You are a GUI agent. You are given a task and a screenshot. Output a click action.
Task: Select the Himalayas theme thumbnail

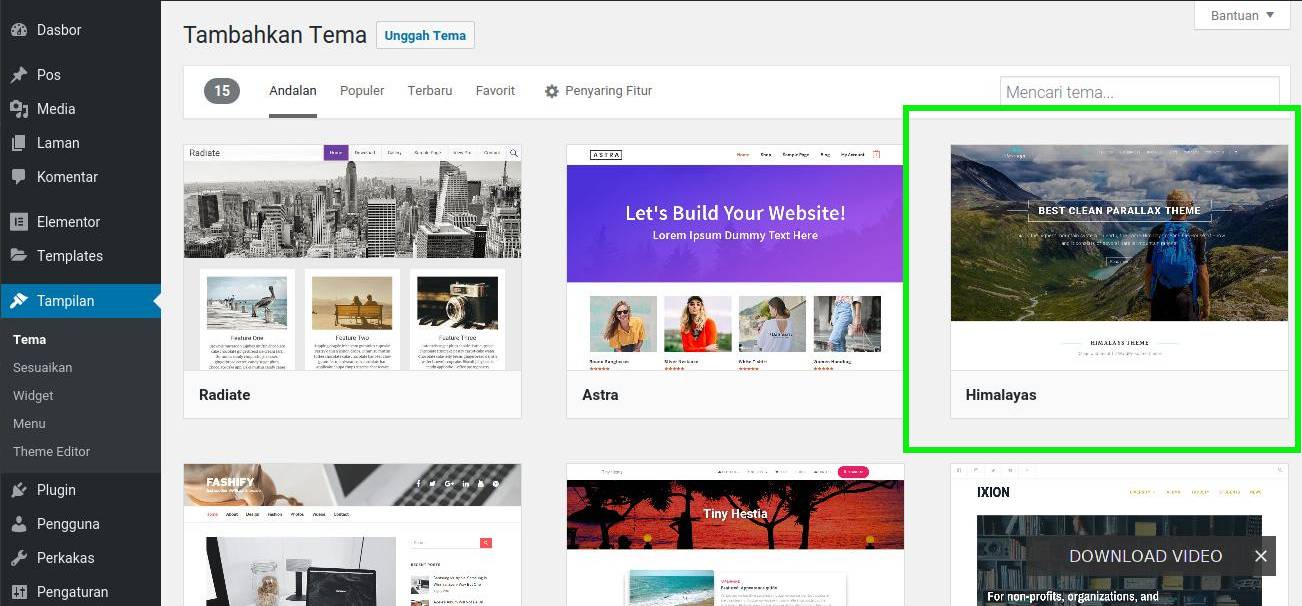[1119, 257]
